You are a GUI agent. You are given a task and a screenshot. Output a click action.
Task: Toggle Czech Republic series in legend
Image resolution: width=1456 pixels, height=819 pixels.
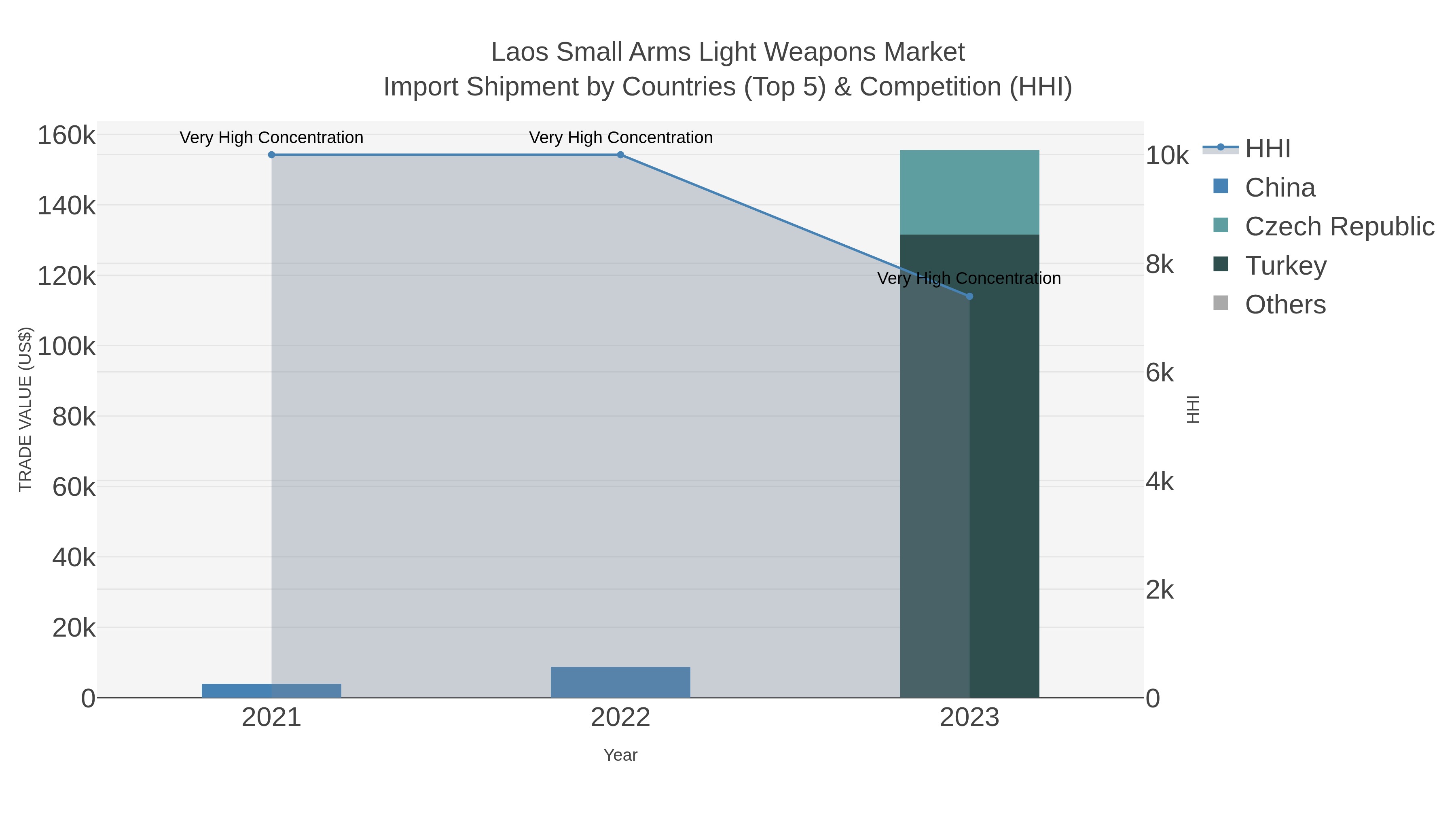1324,226
